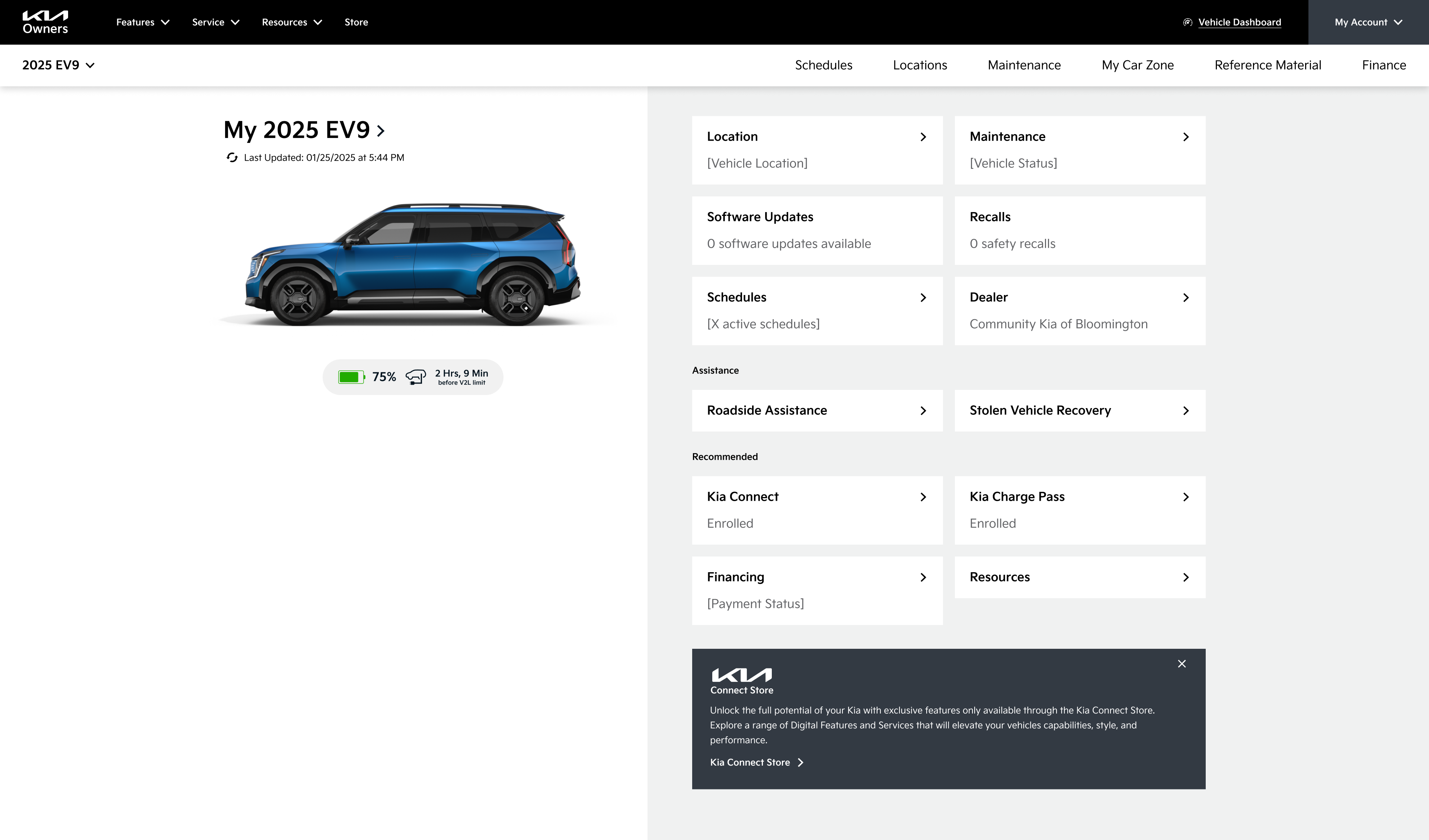Screen dimensions: 1429x840
Task: Open the Roadside Assistance card
Action: point(816,410)
